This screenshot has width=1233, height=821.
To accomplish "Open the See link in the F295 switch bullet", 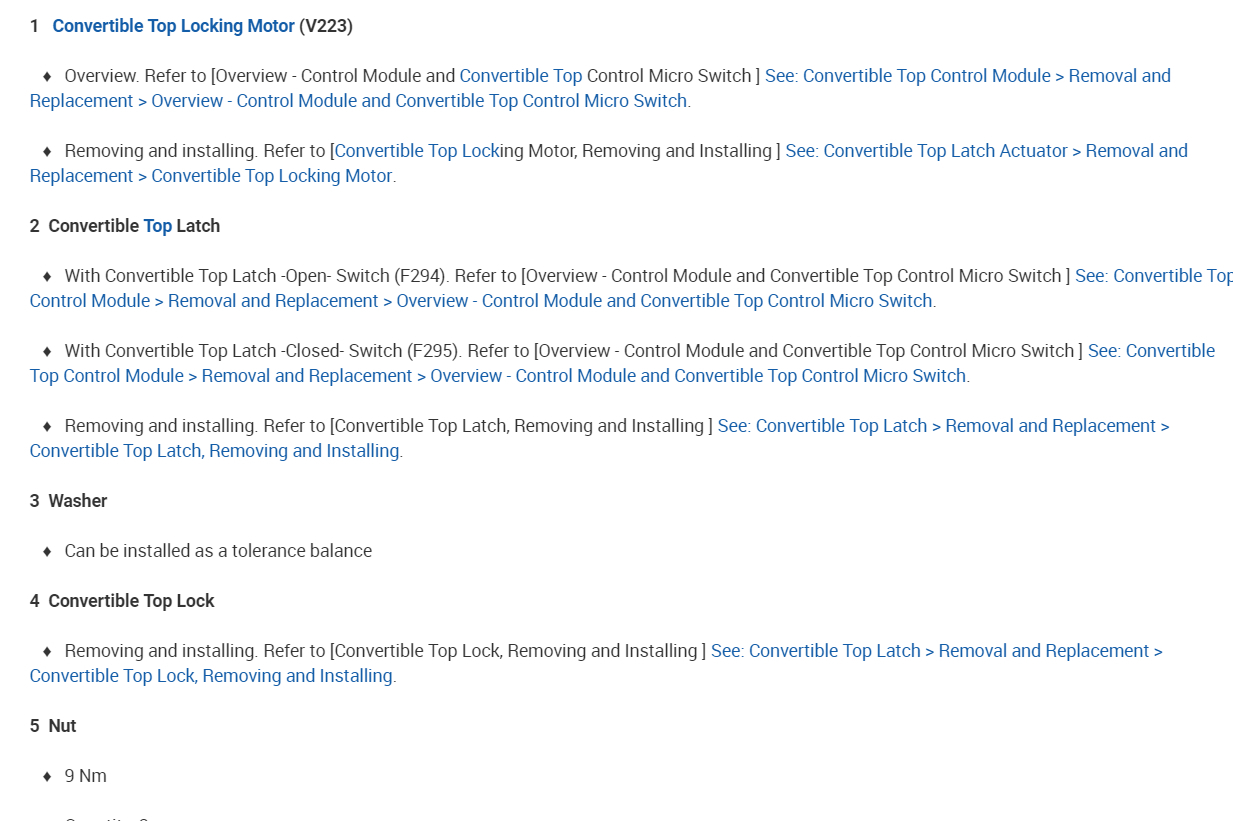I will 1151,351.
